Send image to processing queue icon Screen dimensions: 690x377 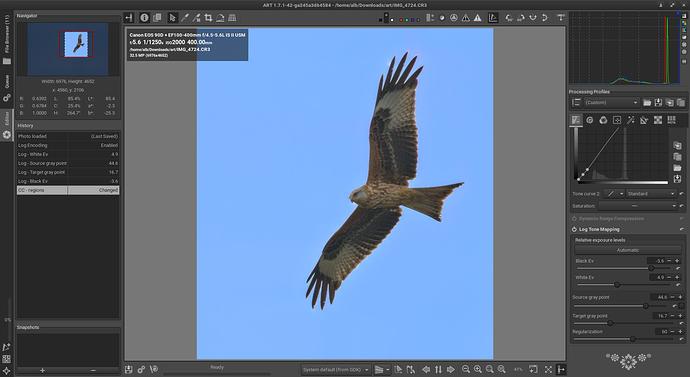pyautogui.click(x=141, y=370)
